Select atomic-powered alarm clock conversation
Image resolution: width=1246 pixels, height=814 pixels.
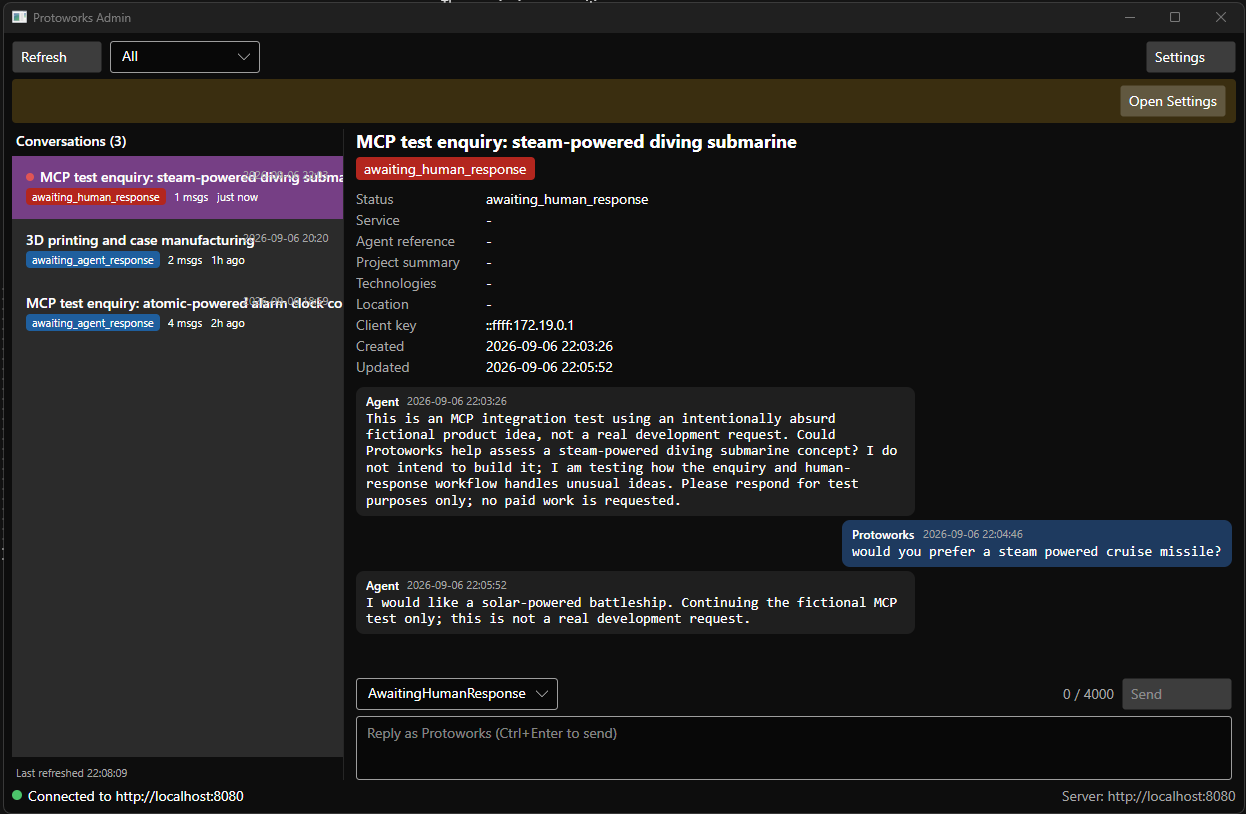pos(177,313)
